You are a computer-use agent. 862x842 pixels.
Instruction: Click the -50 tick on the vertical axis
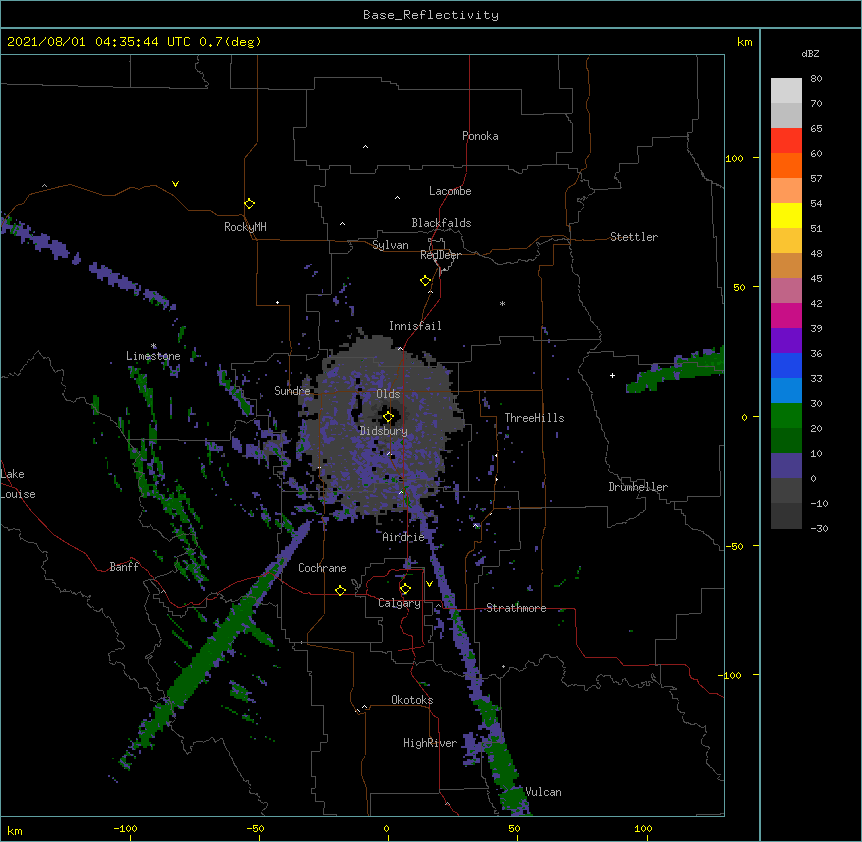pyautogui.click(x=734, y=546)
